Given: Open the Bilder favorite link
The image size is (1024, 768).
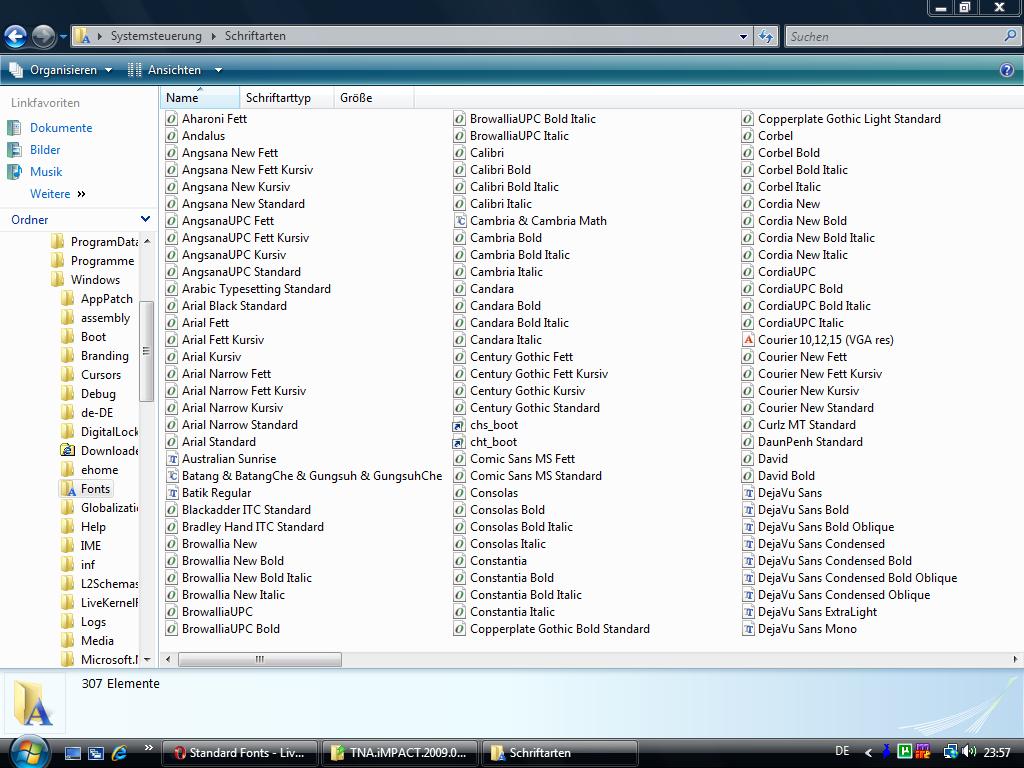Looking at the screenshot, I should pyautogui.click(x=45, y=150).
